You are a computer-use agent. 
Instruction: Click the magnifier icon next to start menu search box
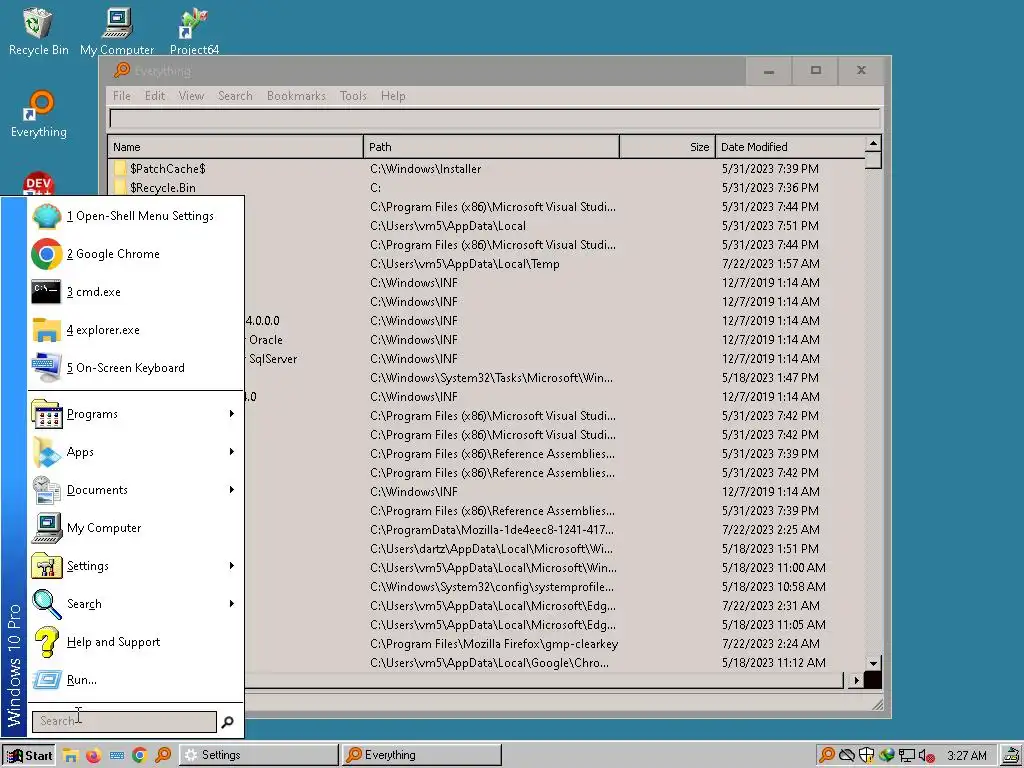point(227,722)
